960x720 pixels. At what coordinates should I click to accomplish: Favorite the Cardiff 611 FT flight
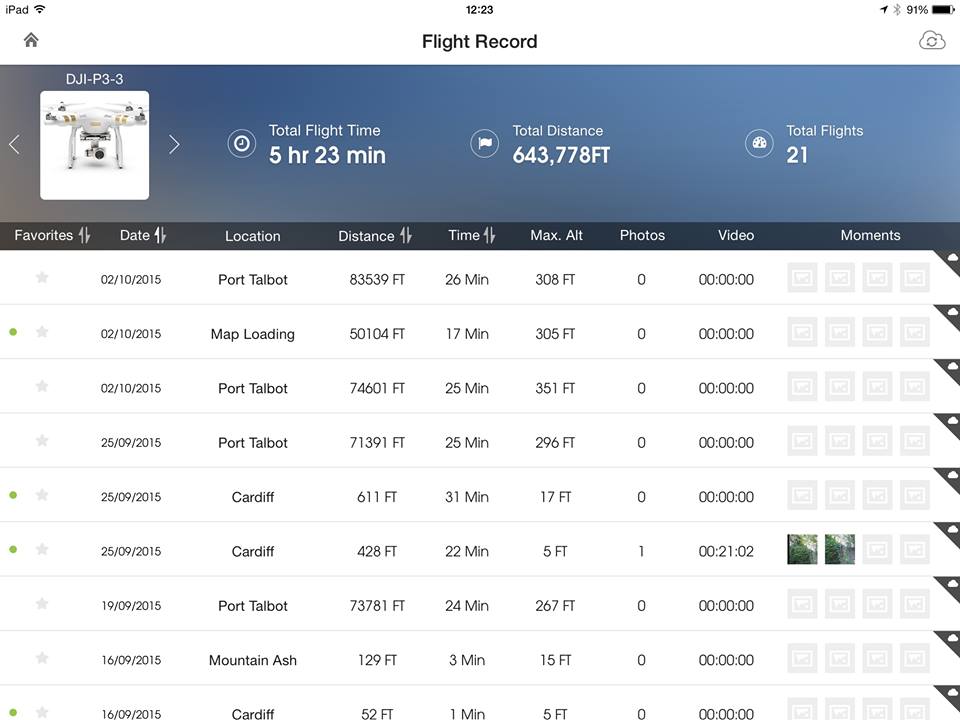coord(42,495)
